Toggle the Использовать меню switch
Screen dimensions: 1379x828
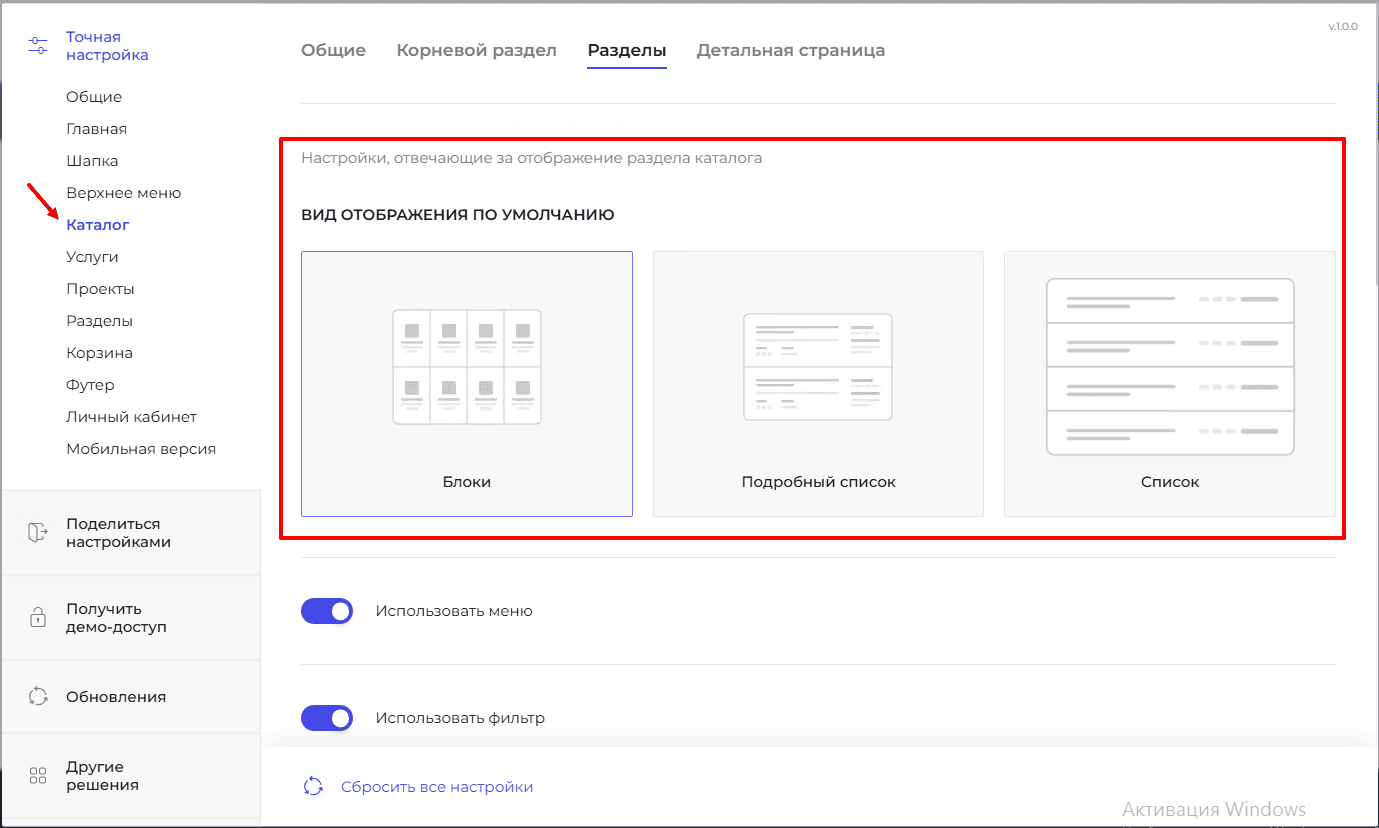[x=327, y=611]
